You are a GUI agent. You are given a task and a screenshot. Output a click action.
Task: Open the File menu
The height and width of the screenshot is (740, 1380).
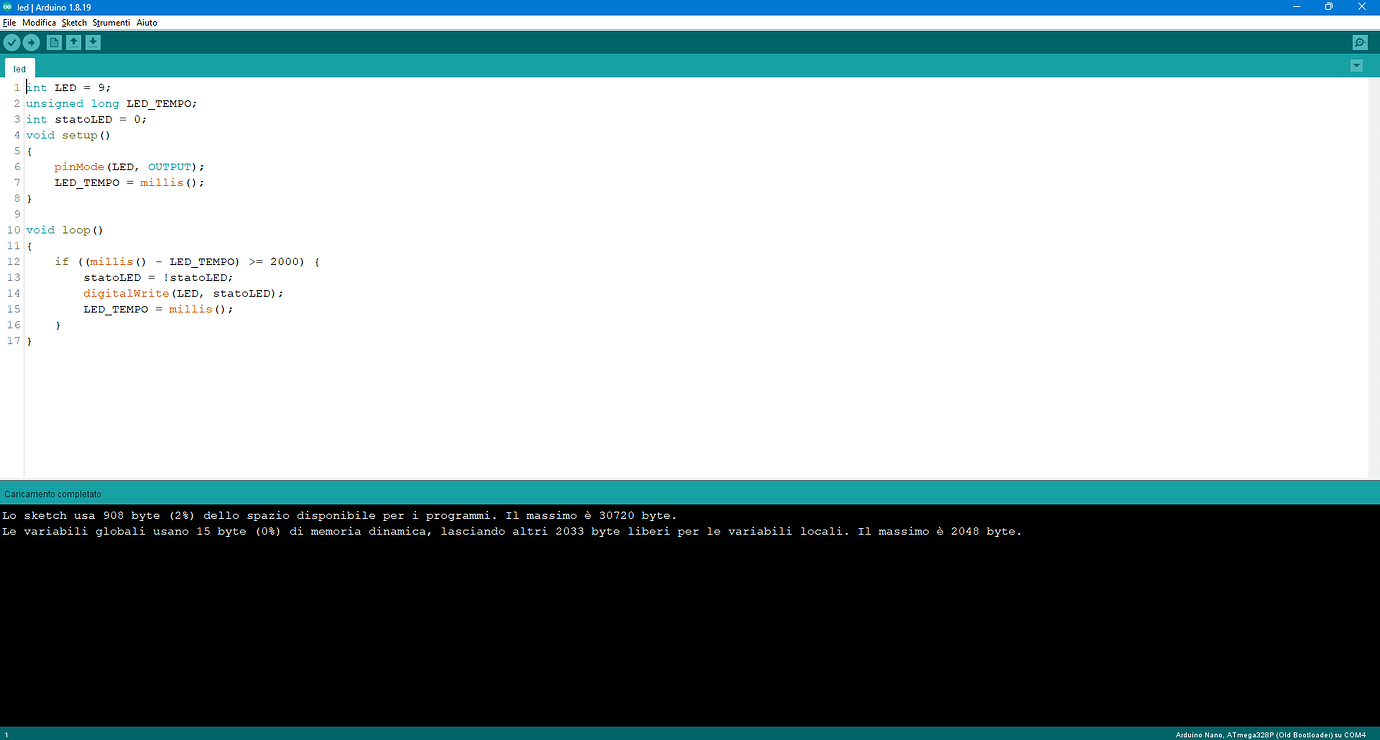coord(9,22)
